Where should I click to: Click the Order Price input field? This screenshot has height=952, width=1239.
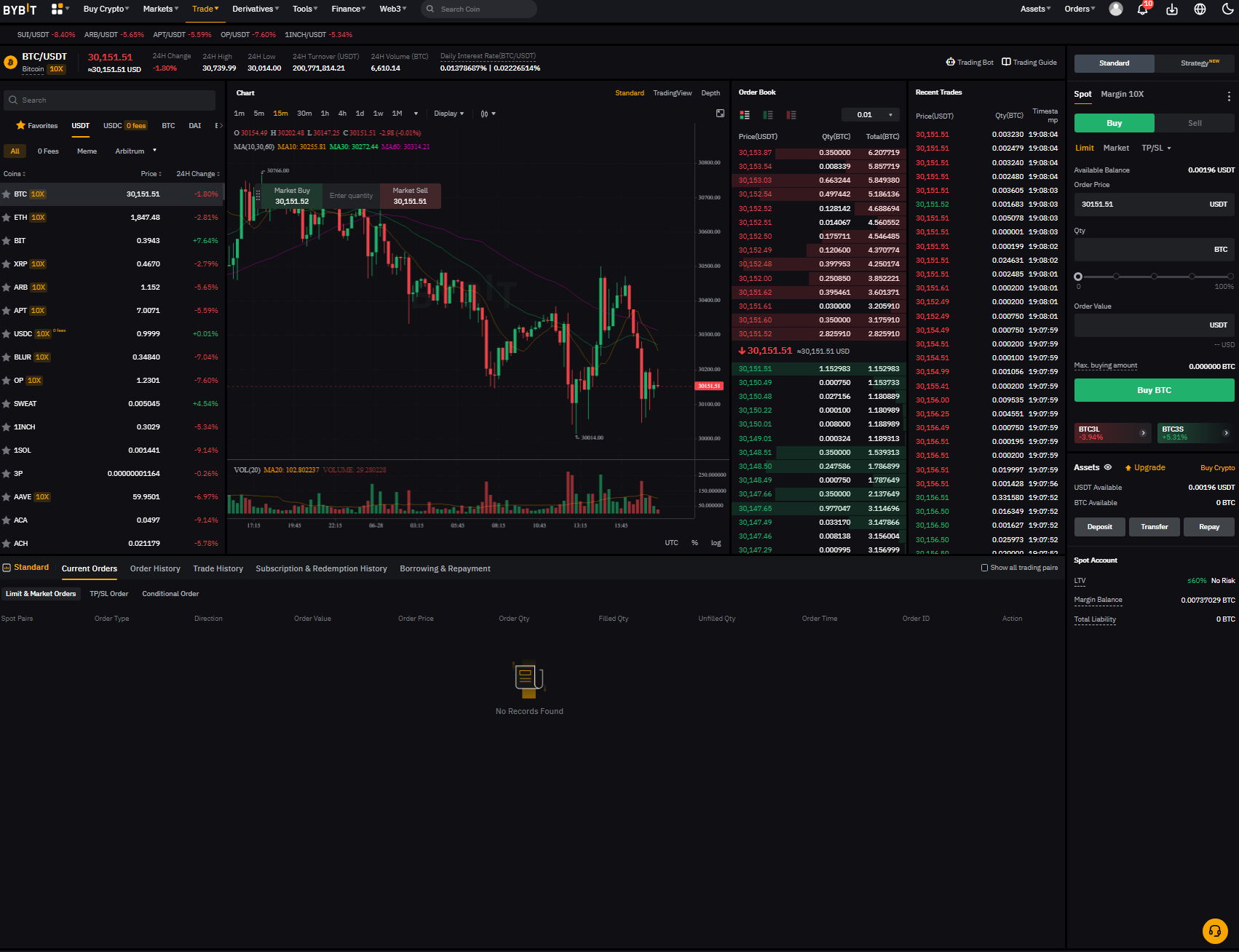tap(1154, 205)
